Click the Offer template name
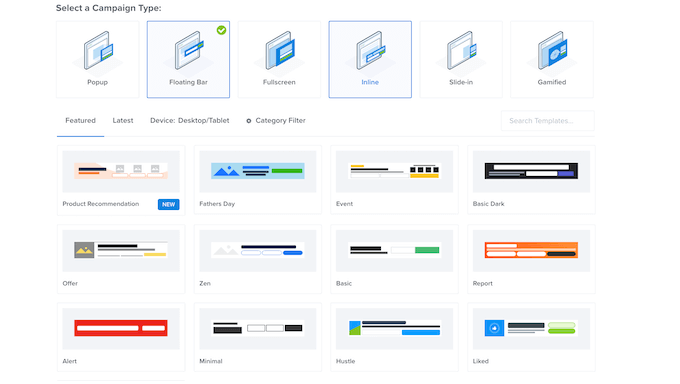This screenshot has height=384, width=680. [70, 283]
